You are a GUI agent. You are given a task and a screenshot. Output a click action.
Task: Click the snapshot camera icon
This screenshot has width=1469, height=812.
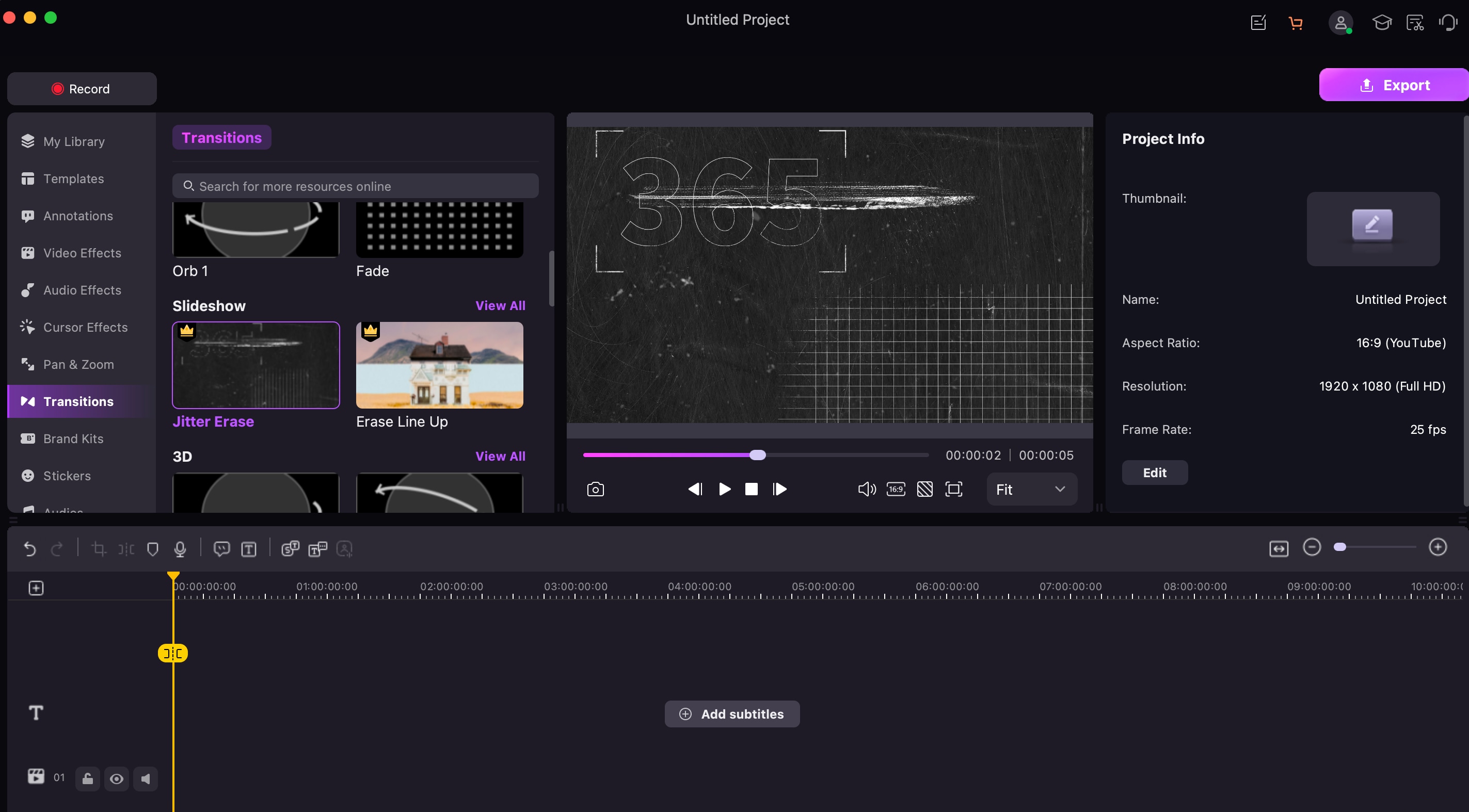tap(595, 489)
